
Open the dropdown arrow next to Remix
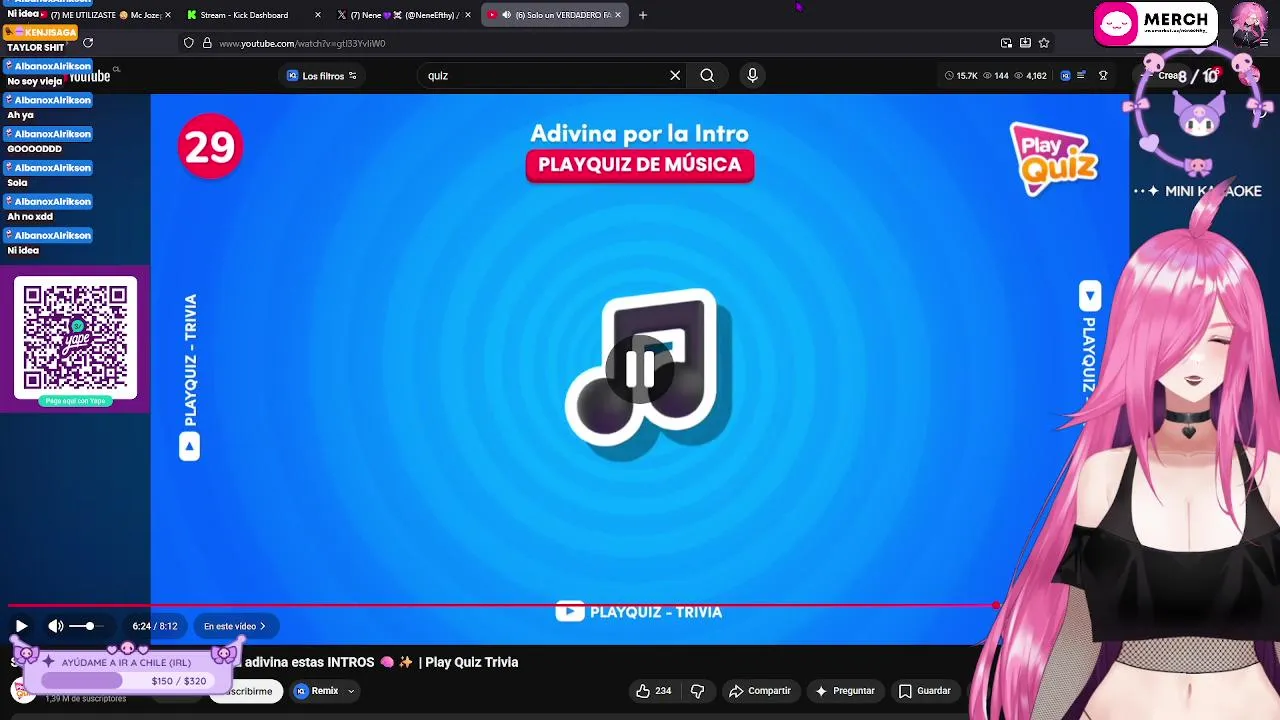point(351,691)
